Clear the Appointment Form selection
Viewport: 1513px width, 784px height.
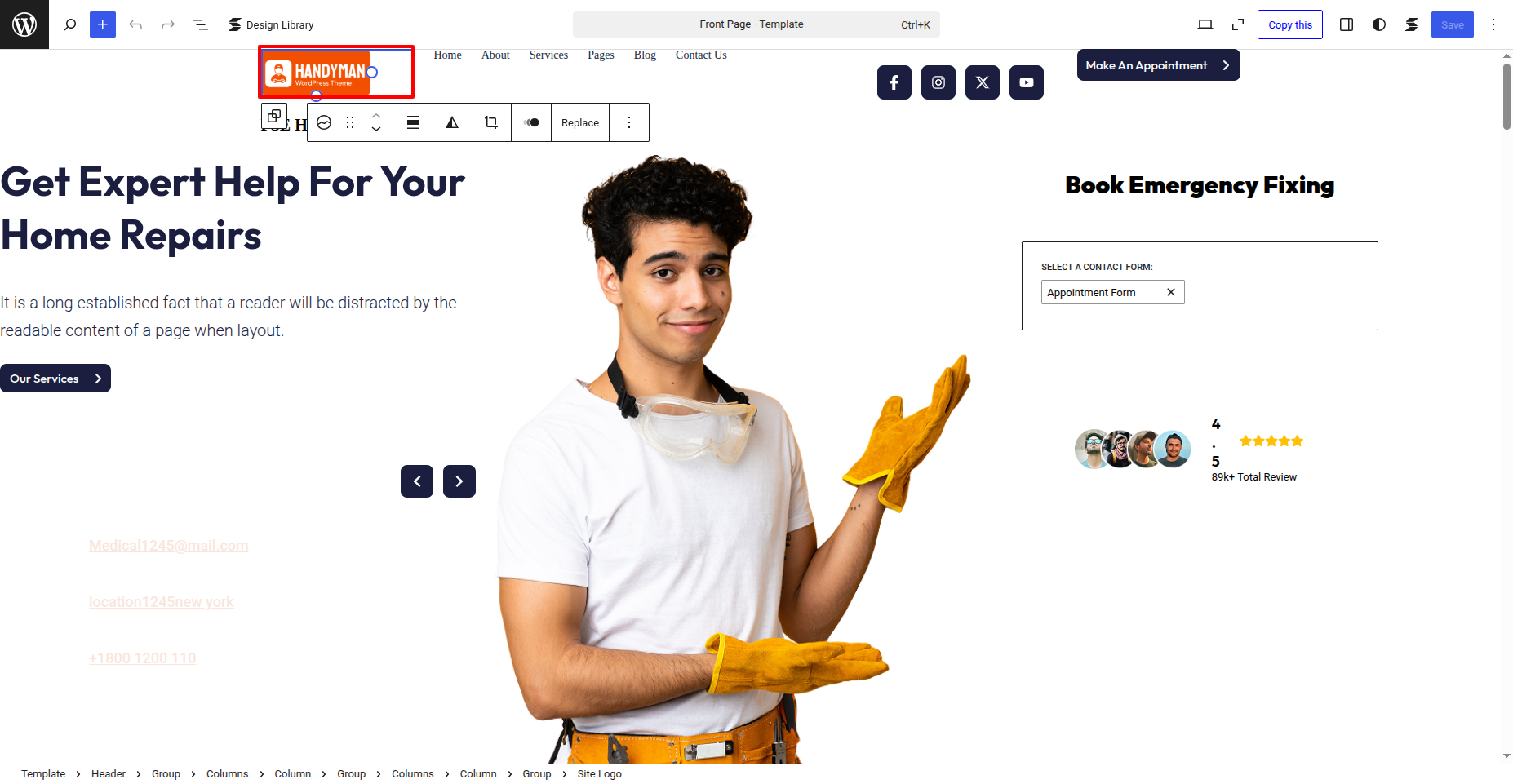[x=1171, y=292]
